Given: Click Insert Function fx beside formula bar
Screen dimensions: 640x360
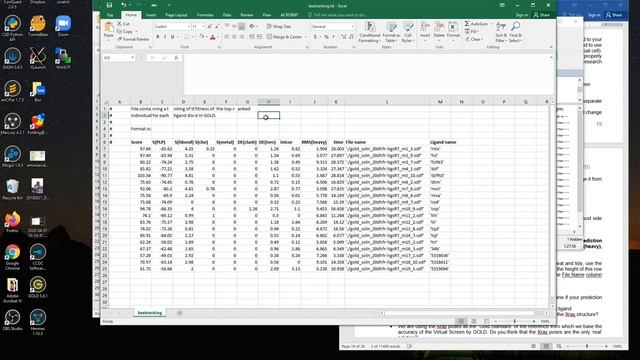Looking at the screenshot, I should pos(176,58).
